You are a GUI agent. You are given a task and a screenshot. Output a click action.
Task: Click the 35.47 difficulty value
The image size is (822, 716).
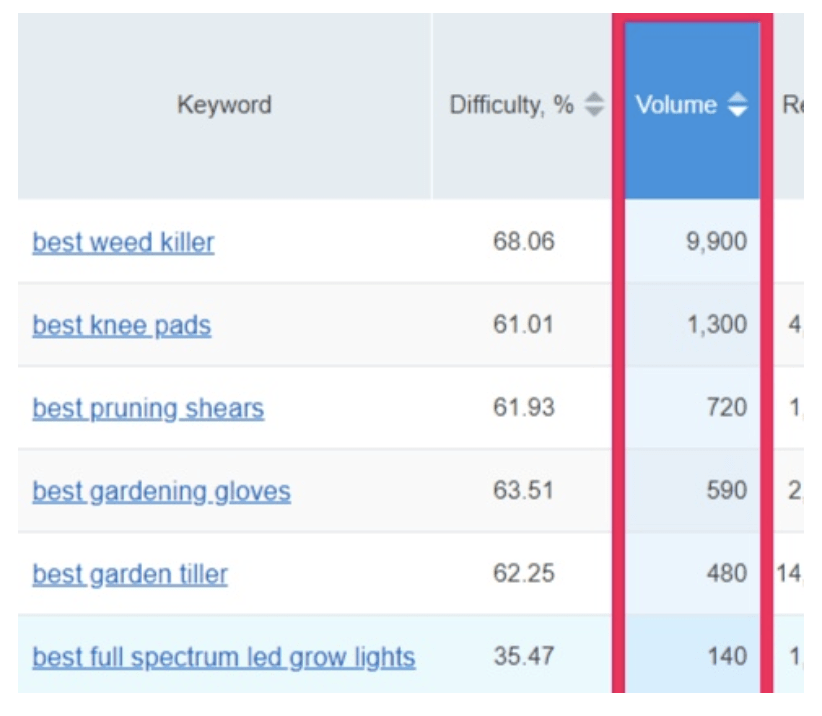(x=523, y=657)
